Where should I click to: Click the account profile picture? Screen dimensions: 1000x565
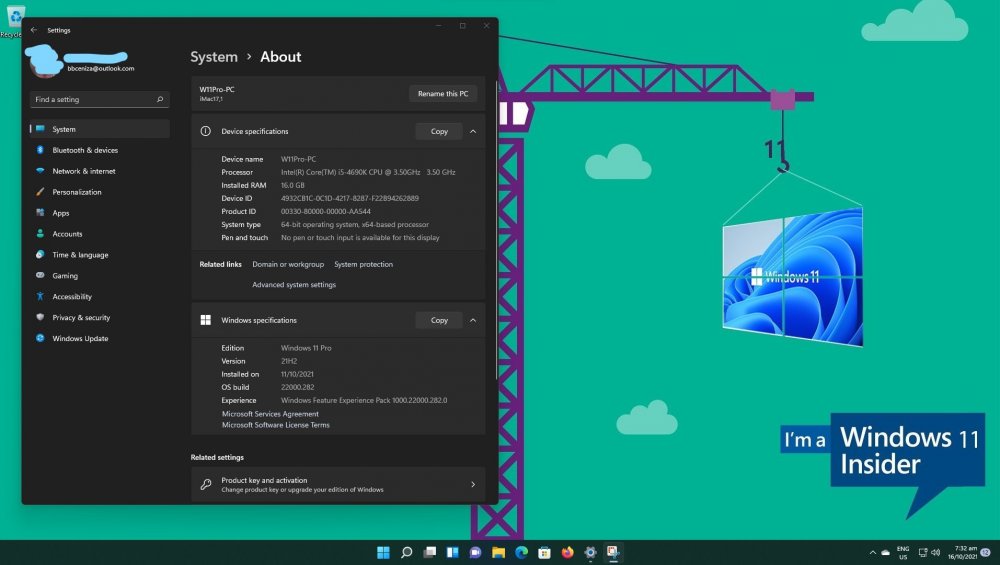[43, 61]
